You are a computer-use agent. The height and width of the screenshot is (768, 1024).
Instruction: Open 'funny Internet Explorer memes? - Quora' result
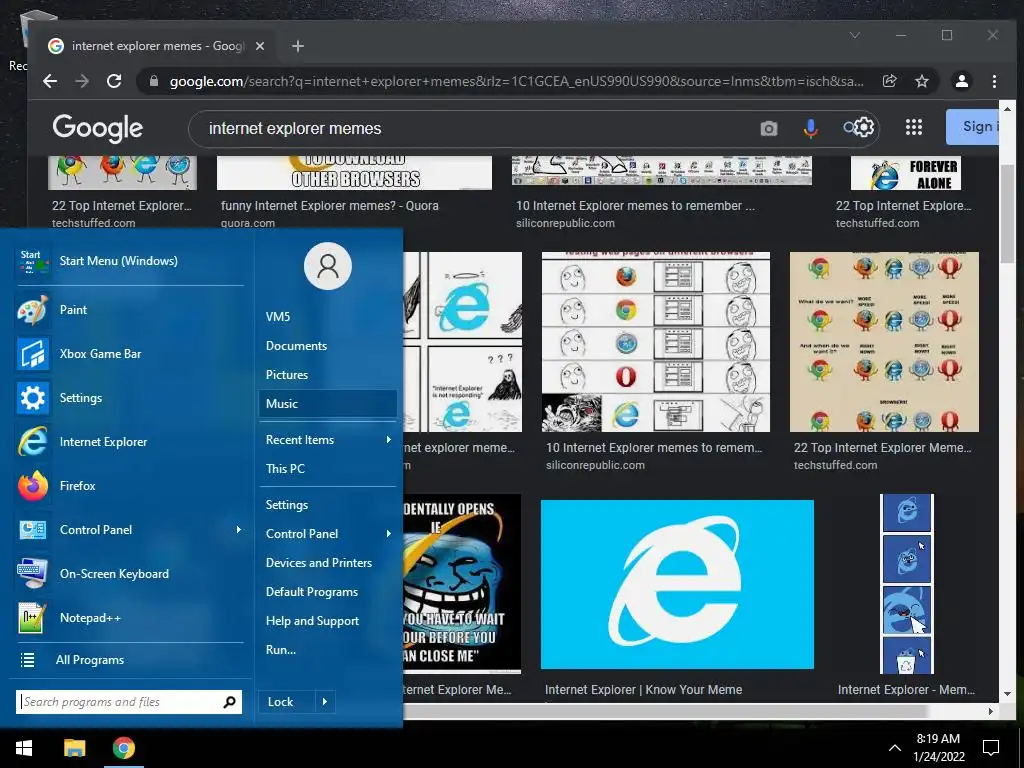pyautogui.click(x=330, y=206)
